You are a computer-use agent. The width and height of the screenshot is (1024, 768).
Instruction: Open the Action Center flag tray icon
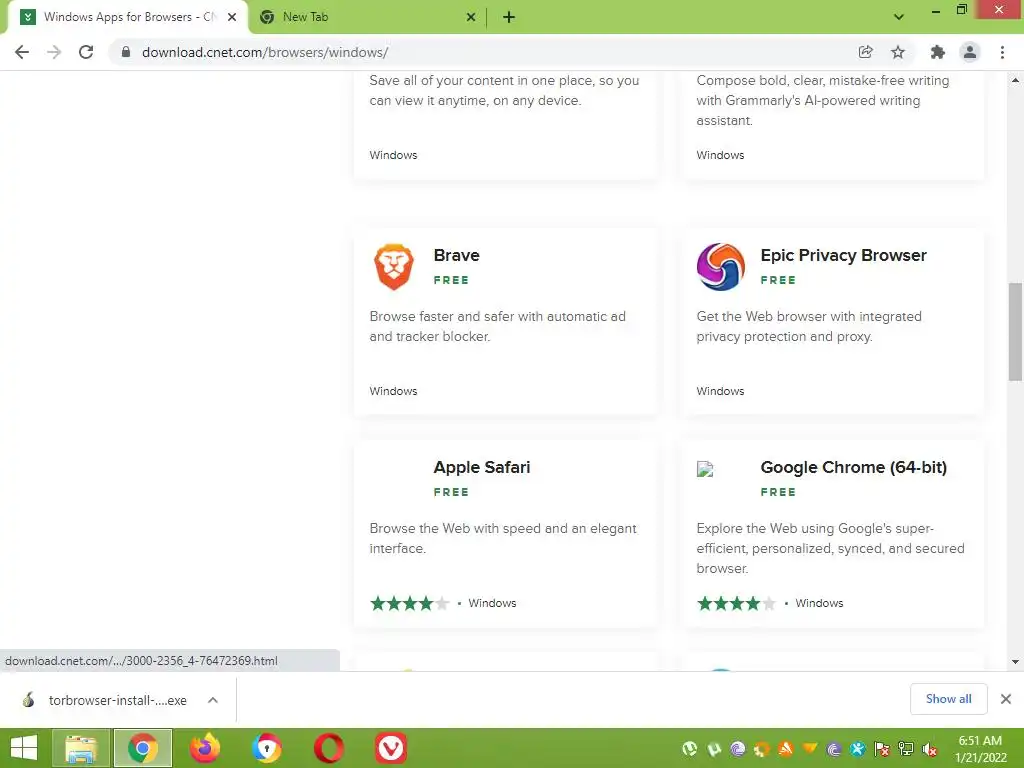(882, 749)
